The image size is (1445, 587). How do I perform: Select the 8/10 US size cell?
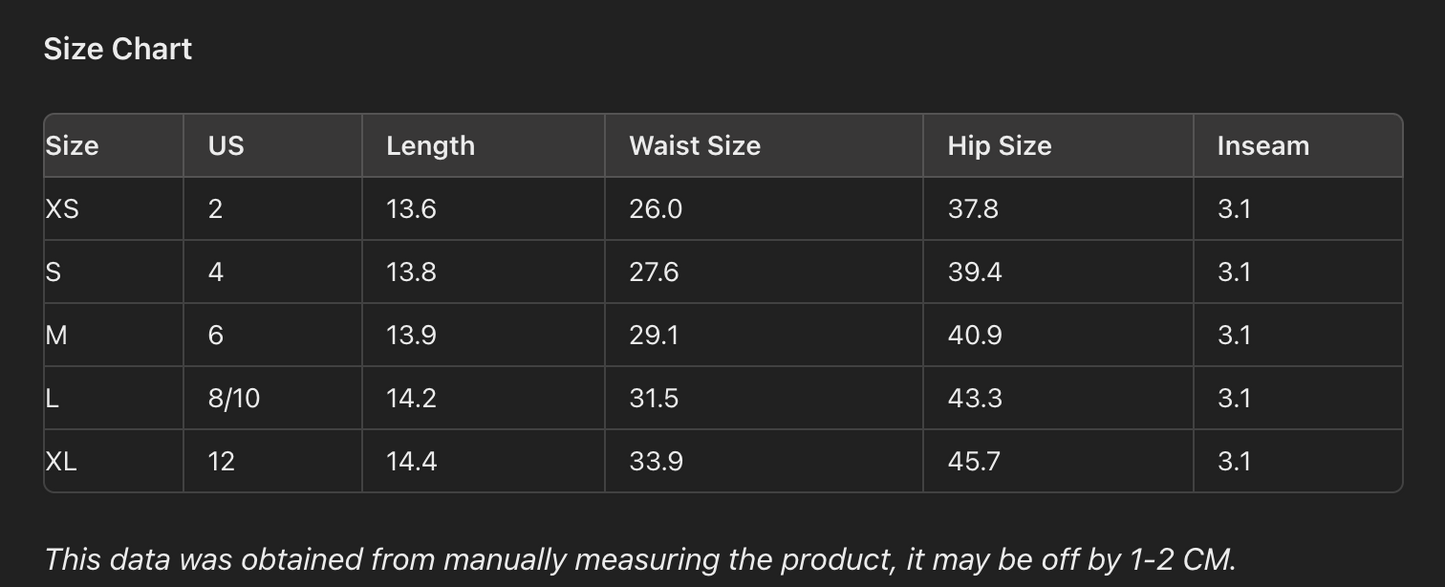[234, 398]
